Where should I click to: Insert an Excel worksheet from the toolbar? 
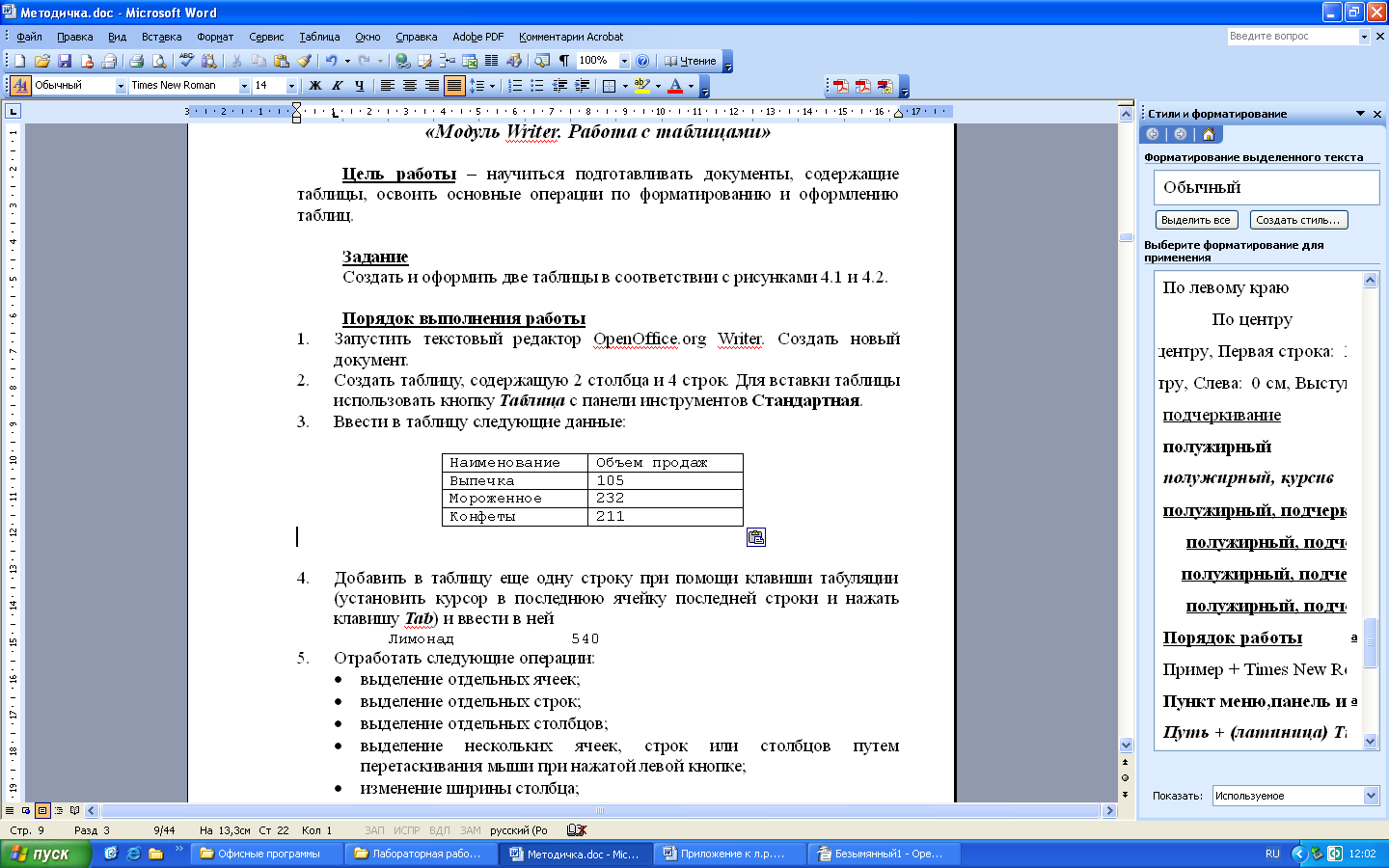tap(470, 61)
